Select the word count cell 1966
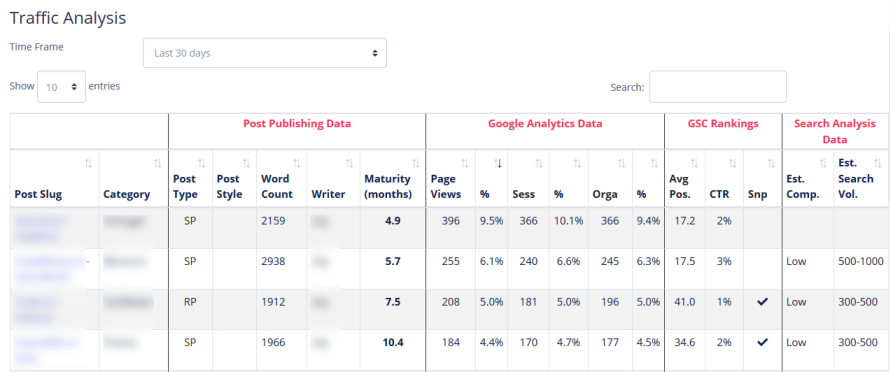 [x=273, y=343]
